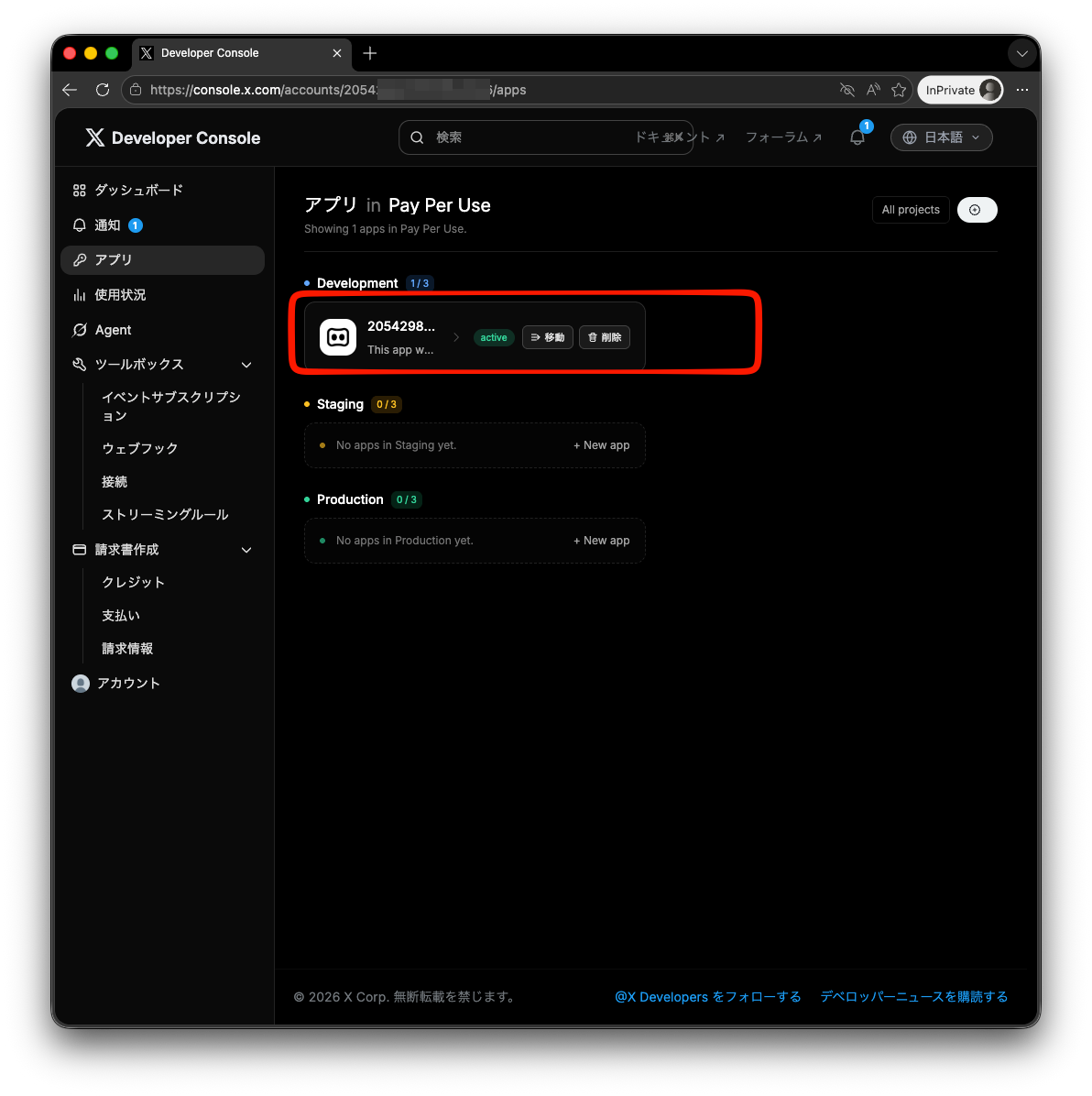Open the ダッシュボード sidebar item
The width and height of the screenshot is (1092, 1096).
pos(162,190)
